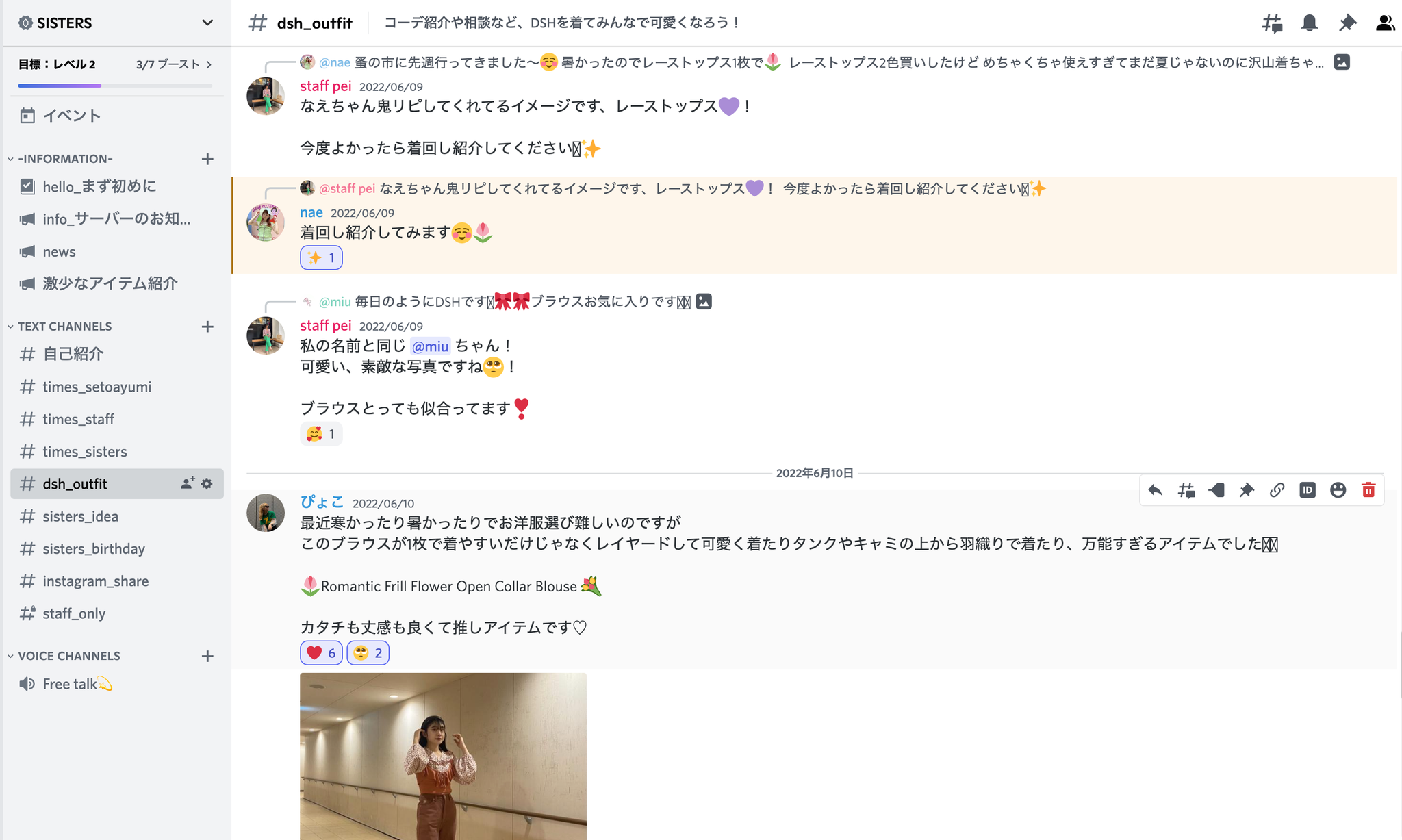Click reply arrow on ぴょこ's message
The image size is (1402, 840).
(x=1156, y=490)
